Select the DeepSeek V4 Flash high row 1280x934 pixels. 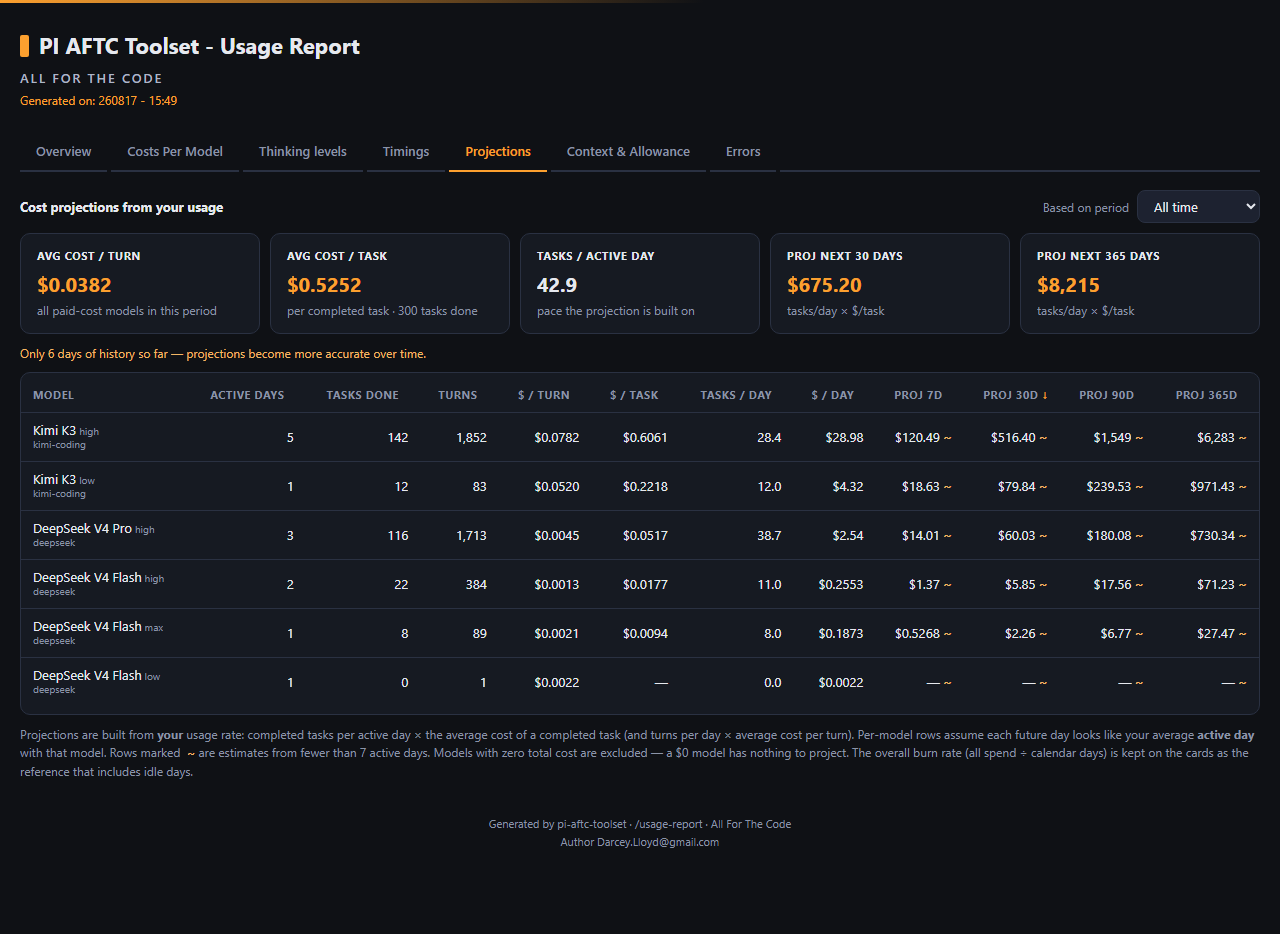click(x=640, y=584)
